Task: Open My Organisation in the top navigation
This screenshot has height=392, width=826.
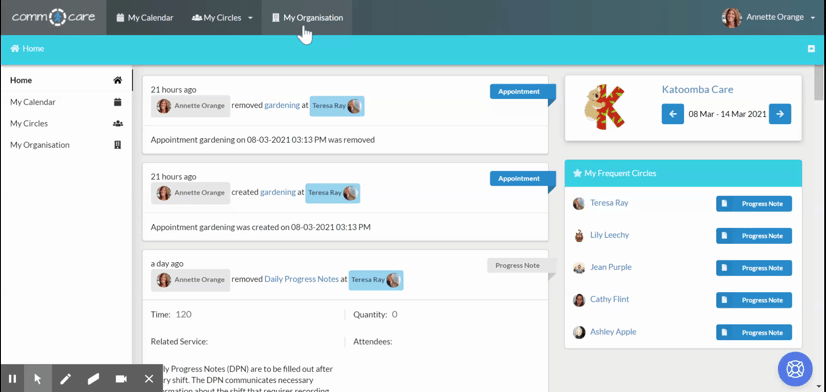Action: pos(307,18)
